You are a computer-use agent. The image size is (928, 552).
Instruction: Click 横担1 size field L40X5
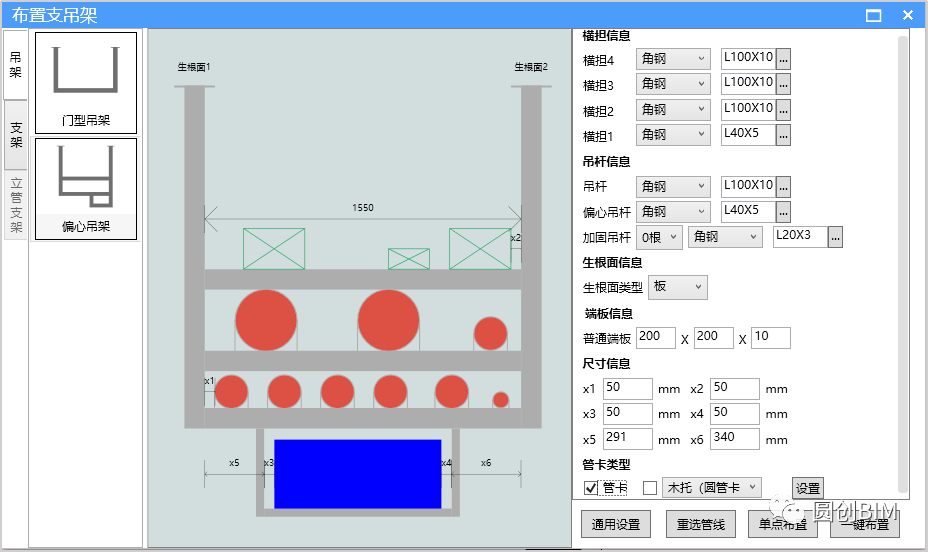[x=748, y=135]
